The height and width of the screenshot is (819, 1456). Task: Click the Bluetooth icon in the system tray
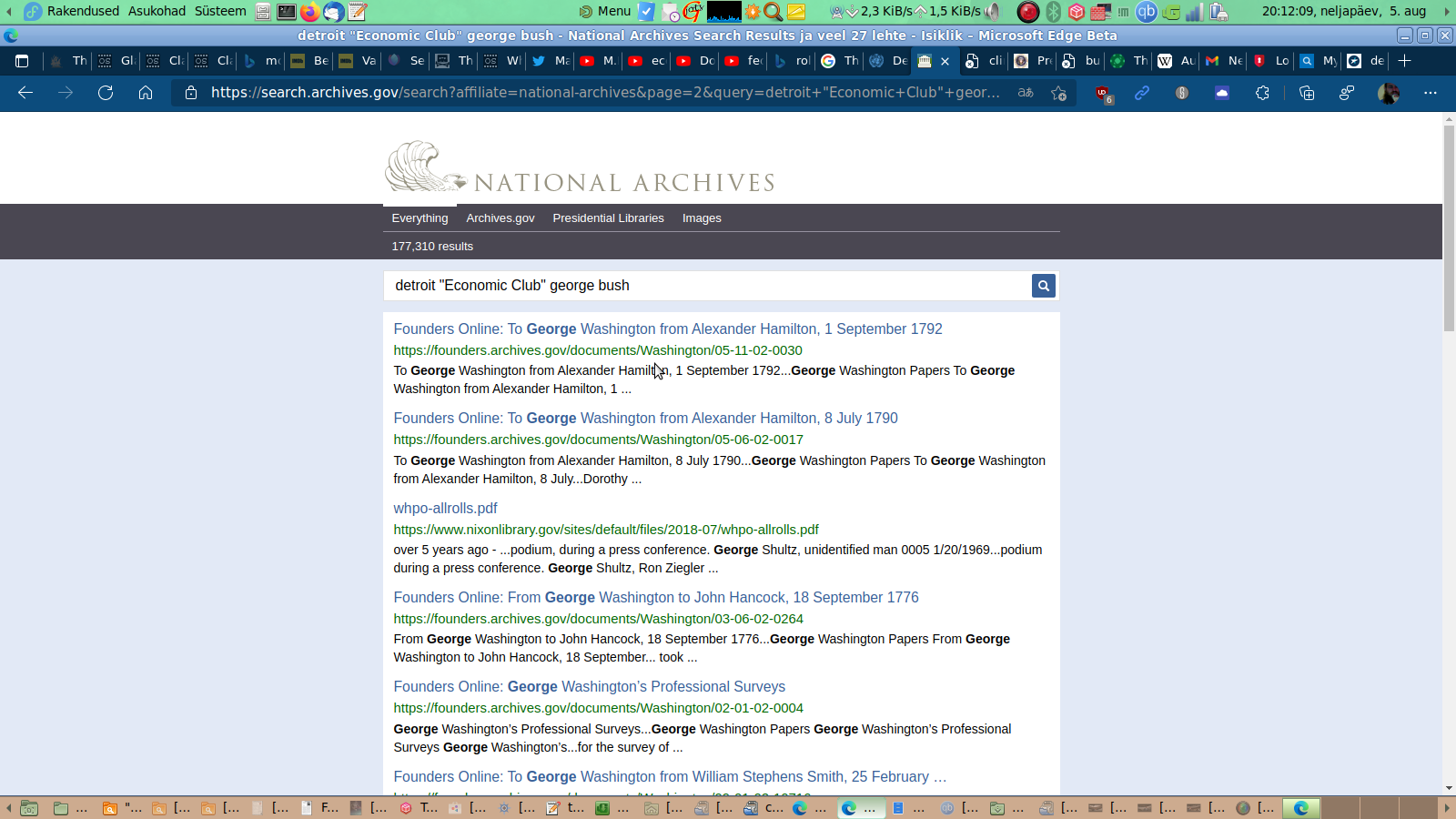(1053, 12)
